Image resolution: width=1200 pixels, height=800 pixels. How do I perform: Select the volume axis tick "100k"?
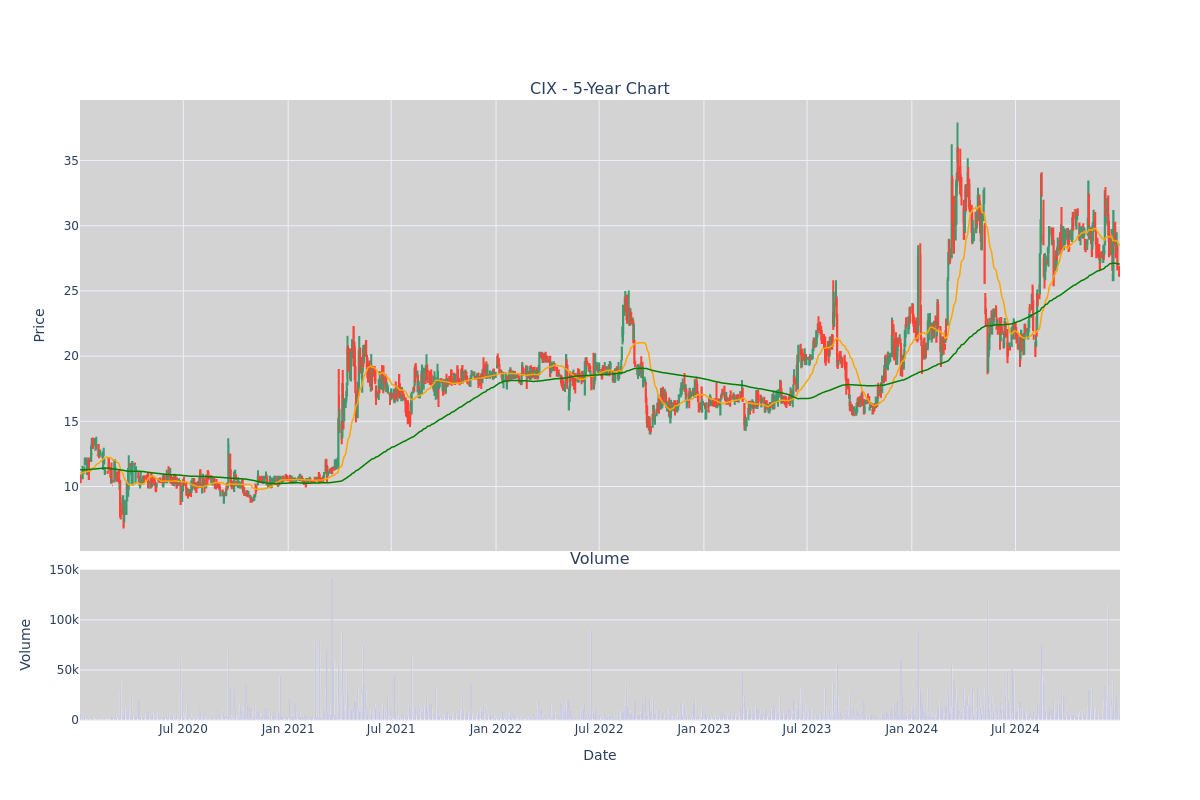click(64, 620)
